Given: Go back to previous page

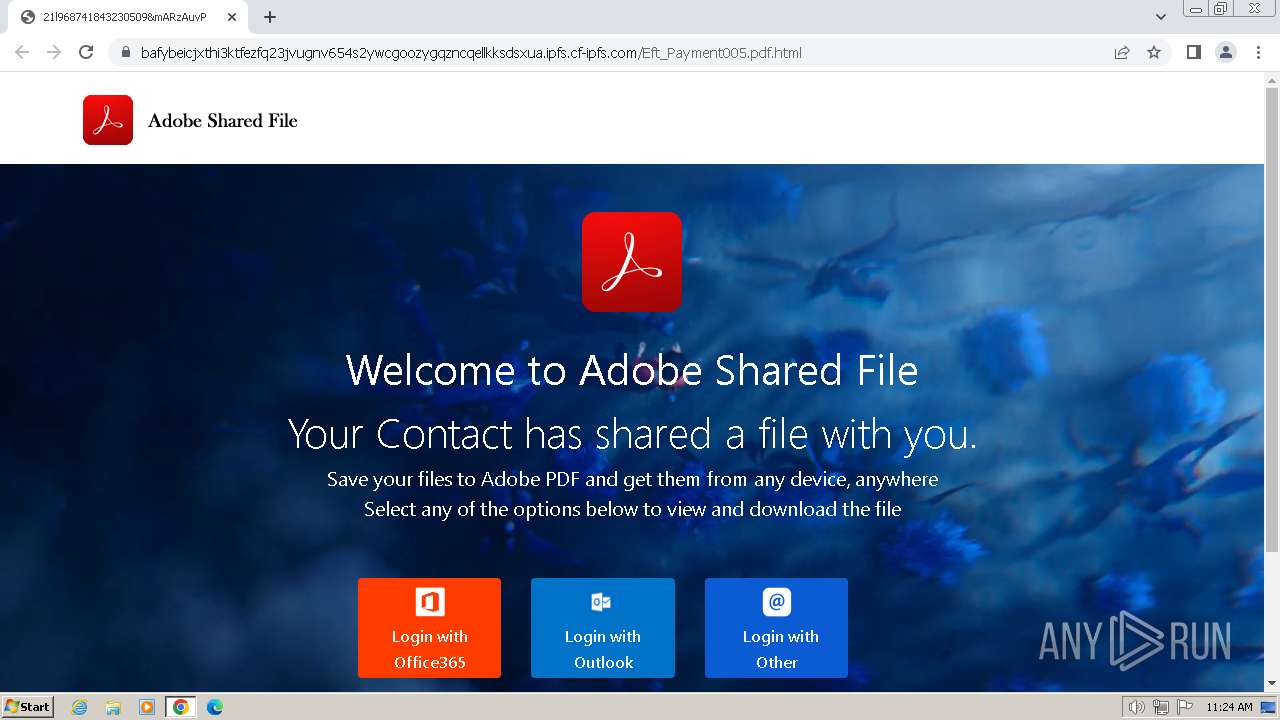Looking at the screenshot, I should [22, 53].
